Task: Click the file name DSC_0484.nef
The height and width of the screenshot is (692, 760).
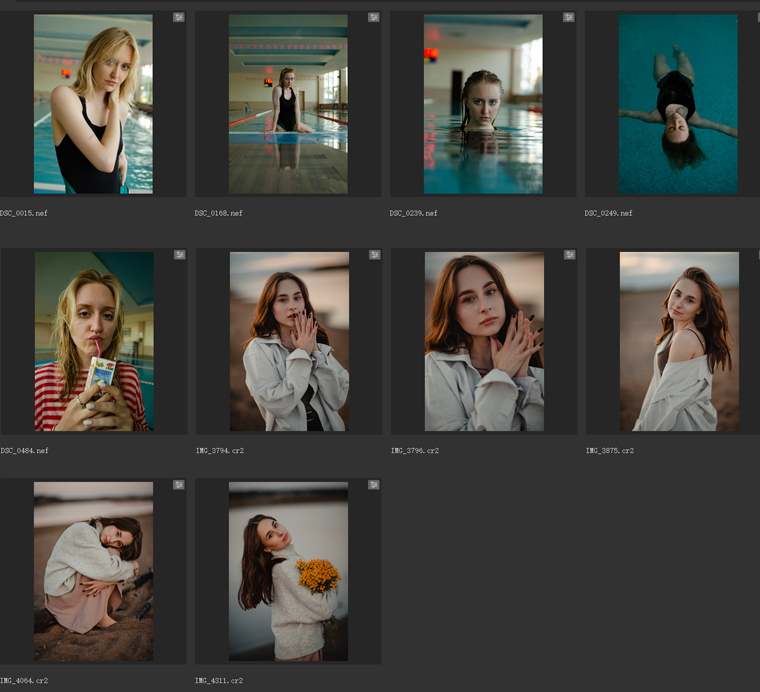Action: point(24,451)
